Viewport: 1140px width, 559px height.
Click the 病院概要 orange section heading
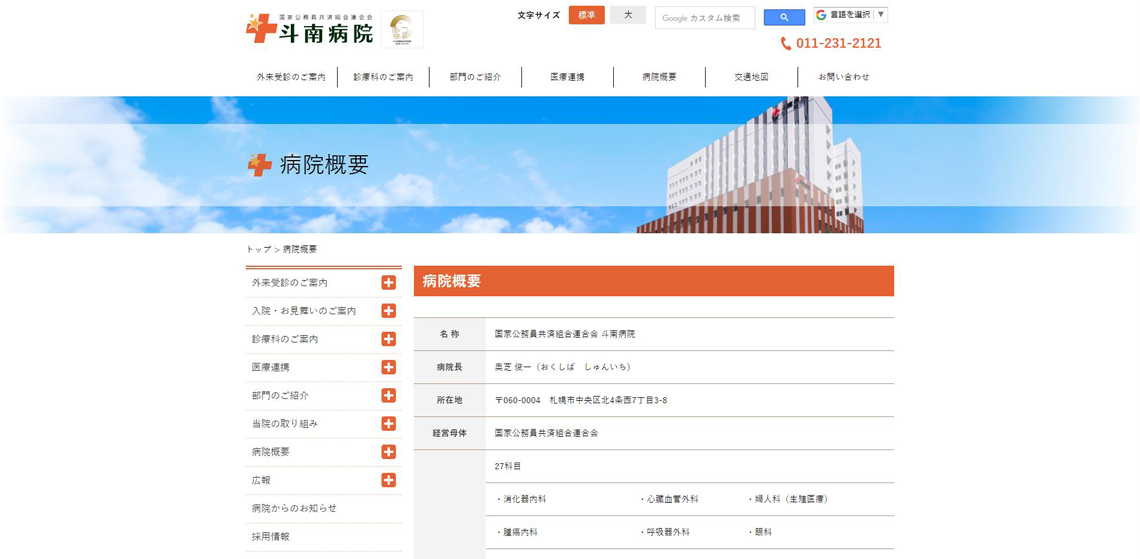click(x=654, y=281)
